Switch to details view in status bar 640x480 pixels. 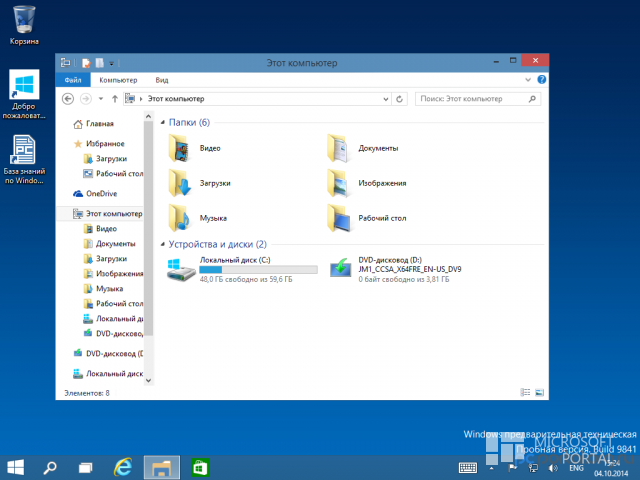[525, 392]
